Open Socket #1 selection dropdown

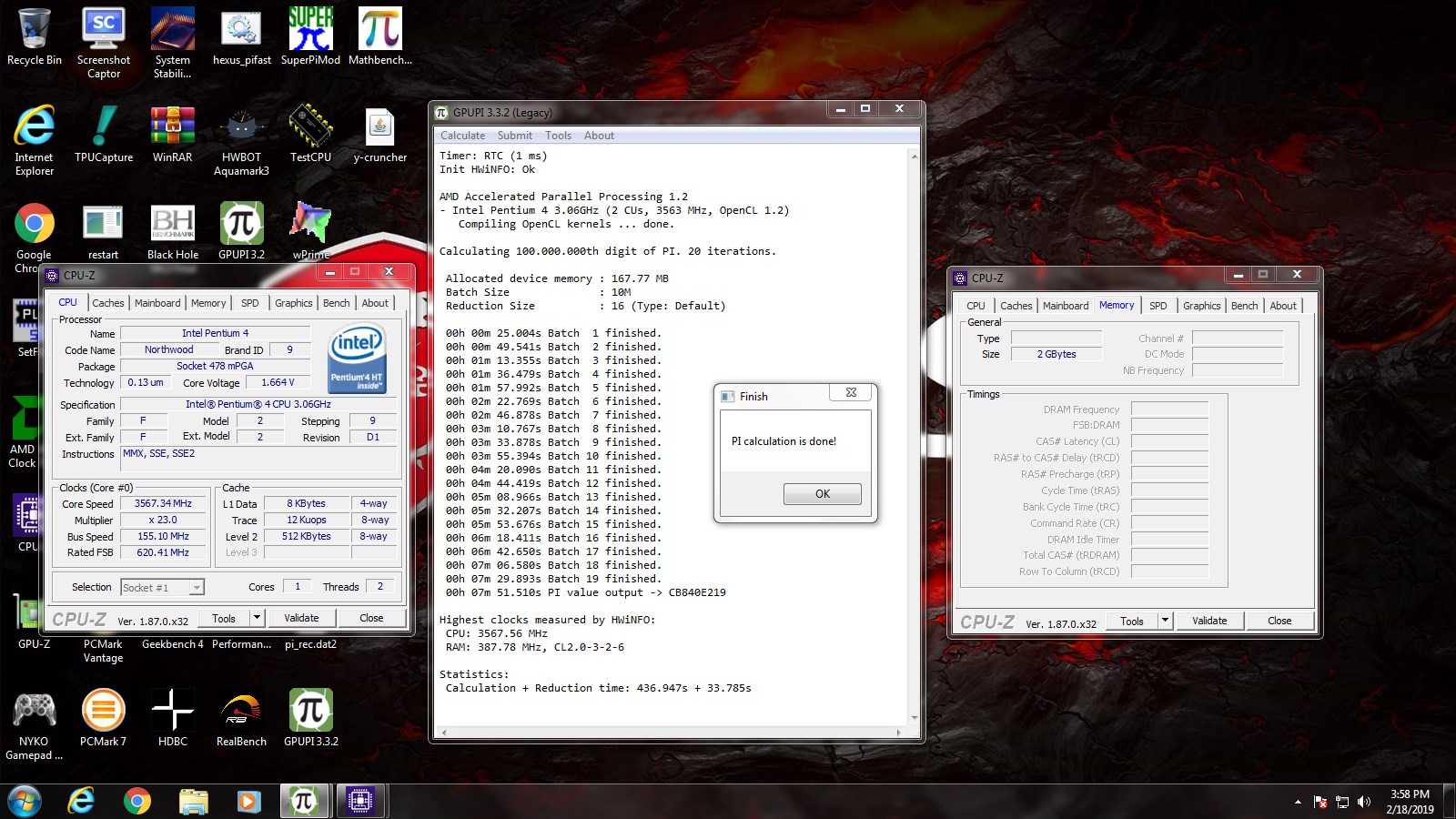[162, 588]
